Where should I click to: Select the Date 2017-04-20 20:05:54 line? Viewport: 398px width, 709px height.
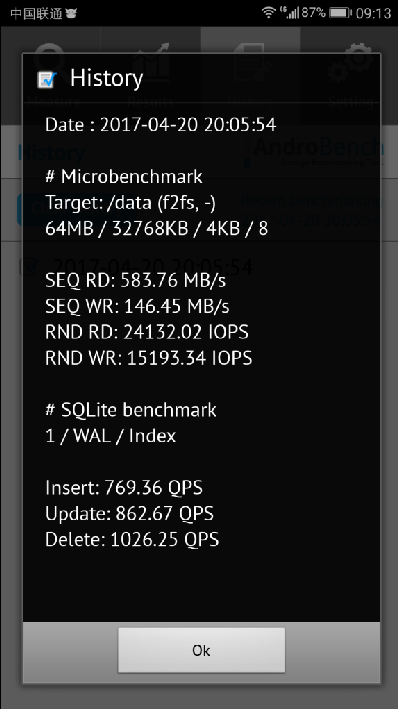(161, 125)
